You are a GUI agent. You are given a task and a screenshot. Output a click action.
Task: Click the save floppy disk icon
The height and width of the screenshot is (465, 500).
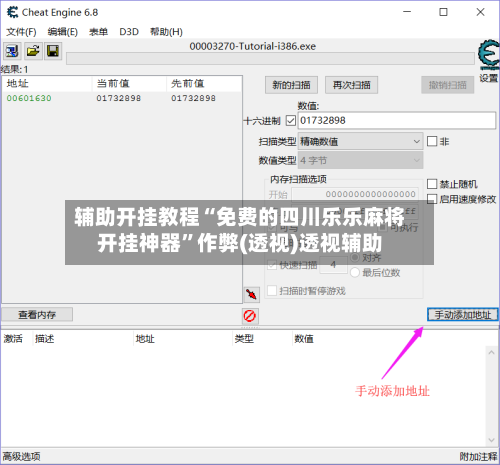[53, 51]
